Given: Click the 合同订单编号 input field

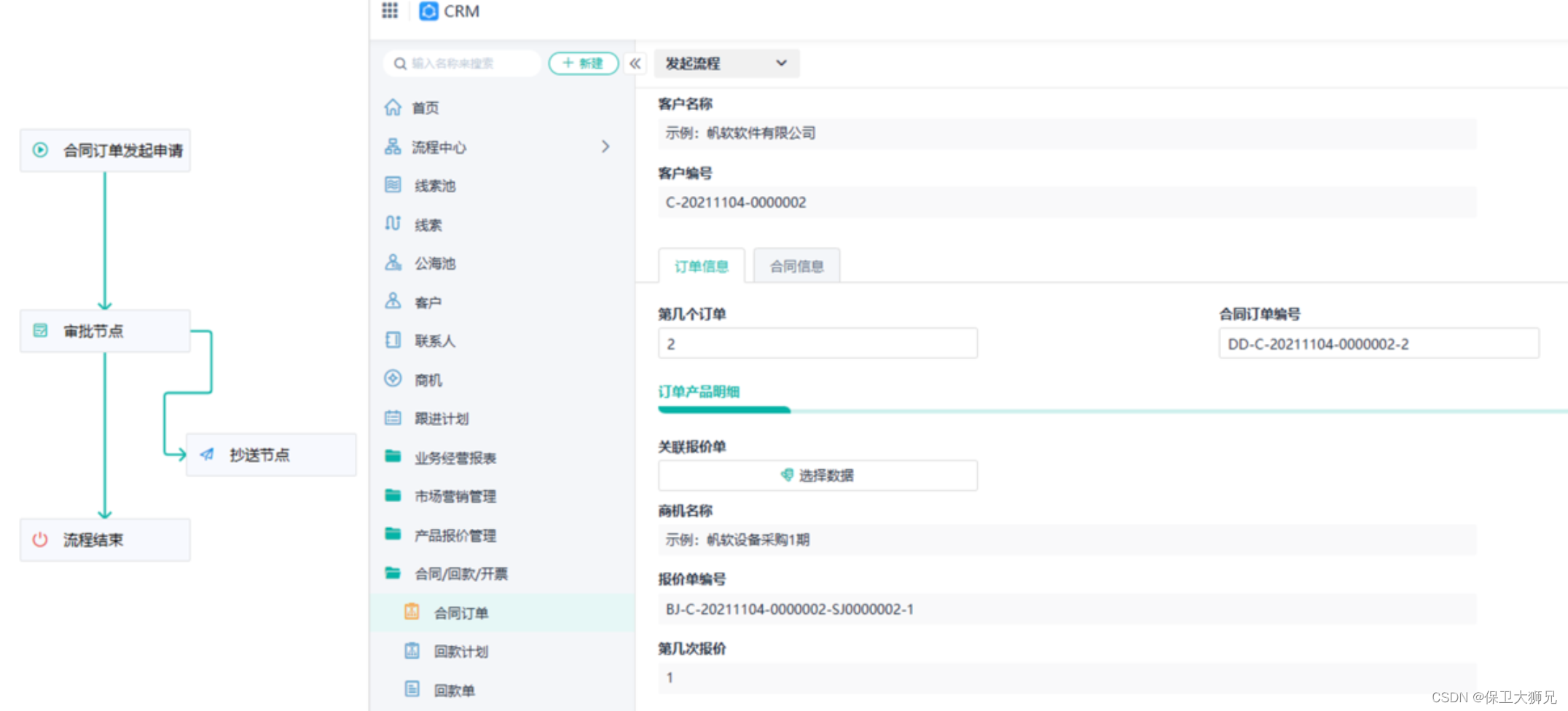Looking at the screenshot, I should [x=1379, y=343].
